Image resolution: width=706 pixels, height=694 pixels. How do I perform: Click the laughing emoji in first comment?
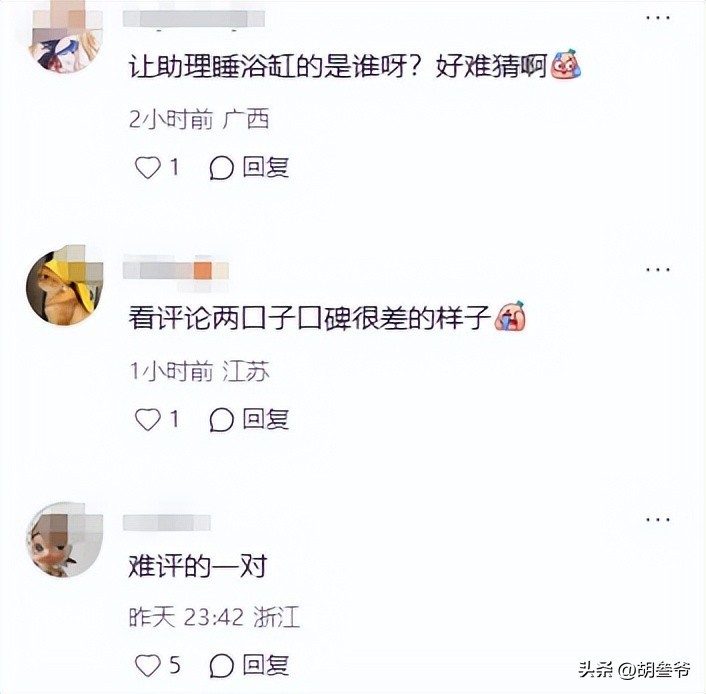566,64
